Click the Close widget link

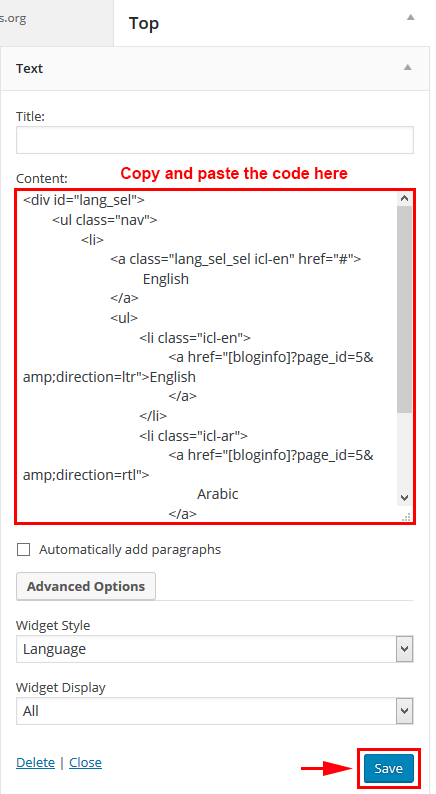tap(86, 762)
